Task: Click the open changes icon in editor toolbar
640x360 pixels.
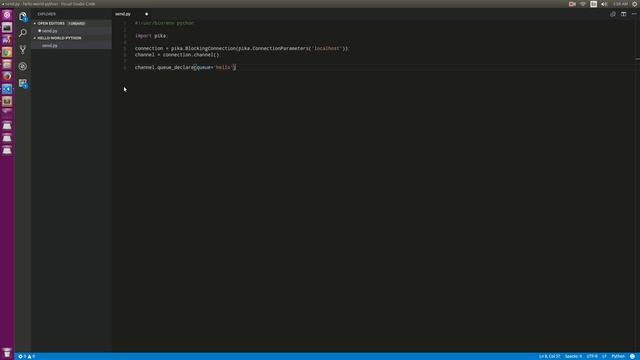Action: tap(613, 14)
